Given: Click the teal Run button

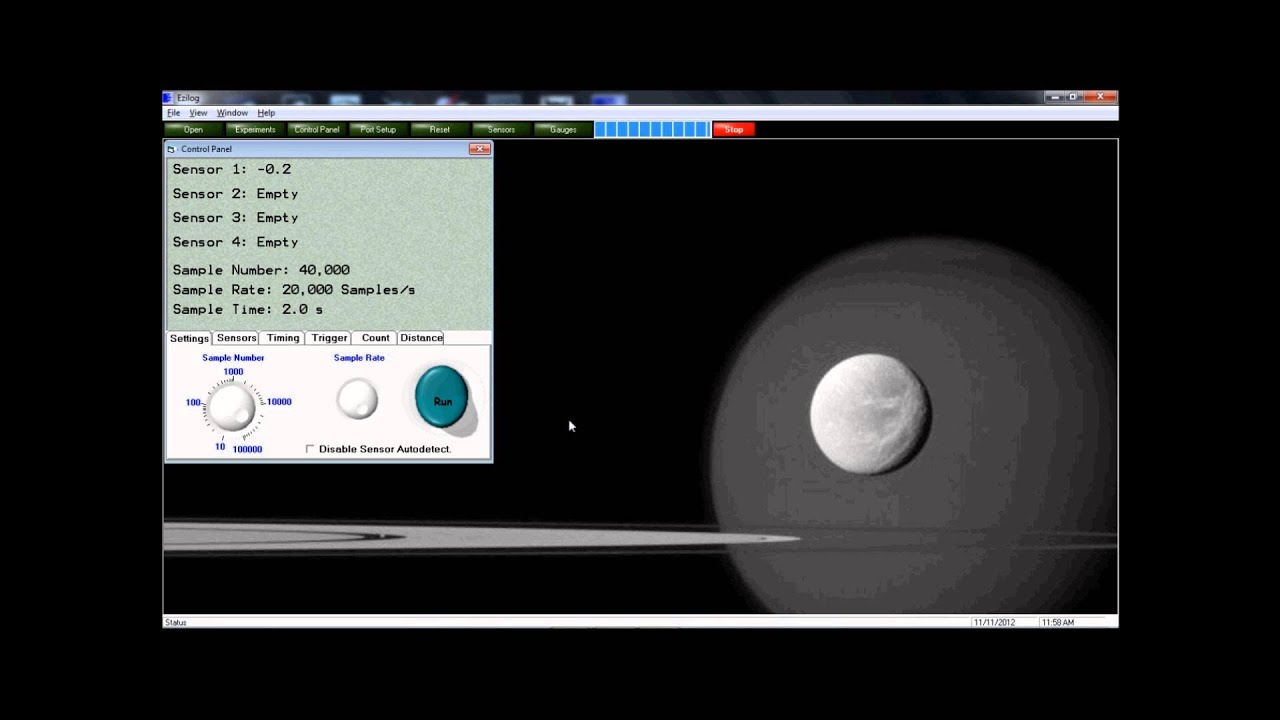Looking at the screenshot, I should point(442,397).
